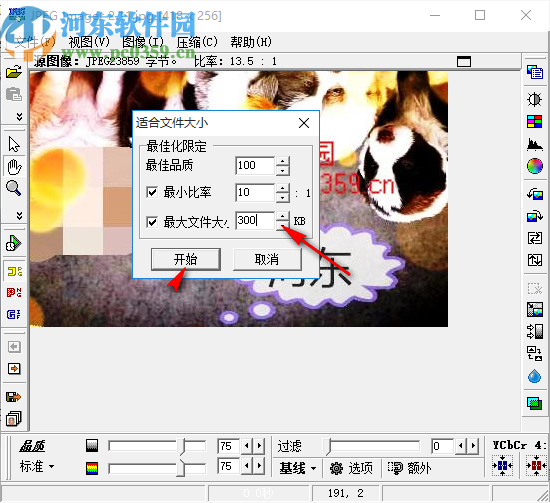The height and width of the screenshot is (503, 550).
Task: Click the 最大文件大小 KB field
Action: click(x=255, y=220)
